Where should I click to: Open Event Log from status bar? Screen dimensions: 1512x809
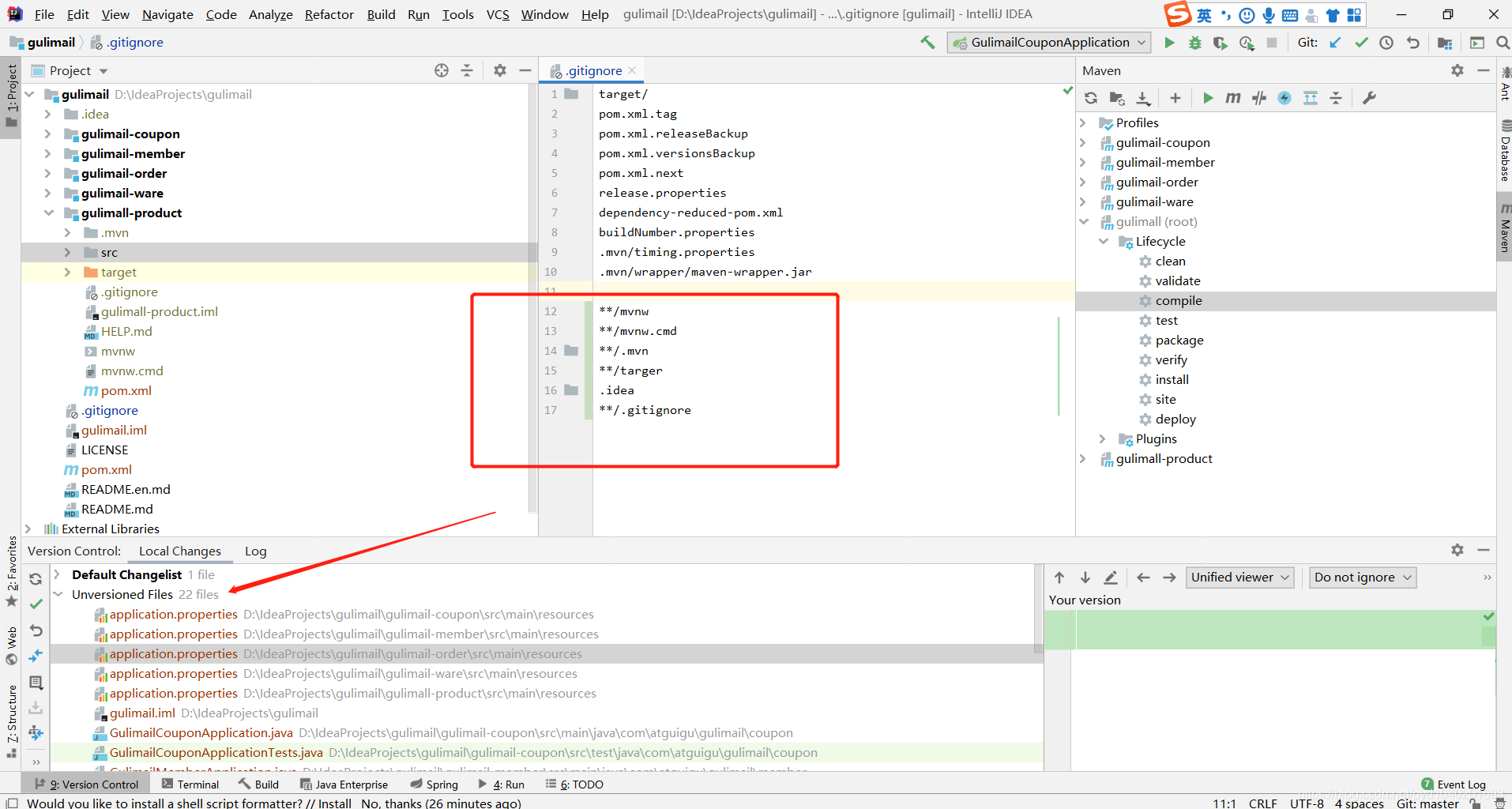[1454, 785]
